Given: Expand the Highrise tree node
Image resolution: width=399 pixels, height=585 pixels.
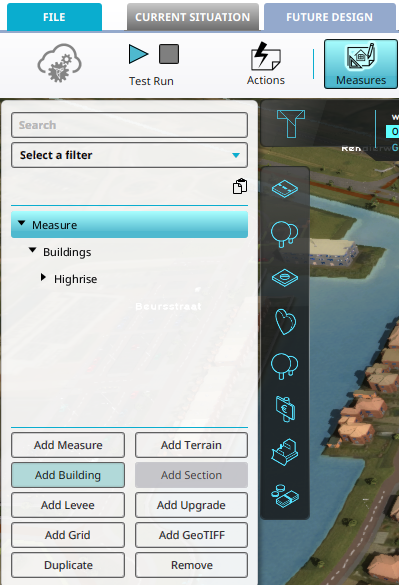Looking at the screenshot, I should 44,277.
